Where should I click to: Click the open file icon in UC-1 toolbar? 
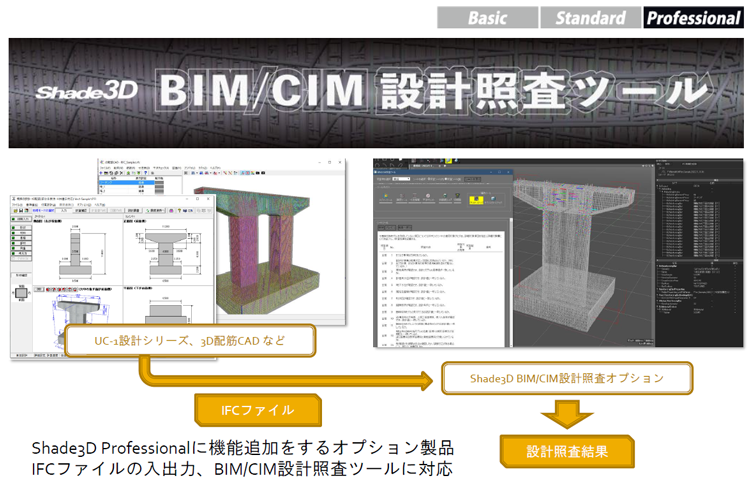coord(15,211)
